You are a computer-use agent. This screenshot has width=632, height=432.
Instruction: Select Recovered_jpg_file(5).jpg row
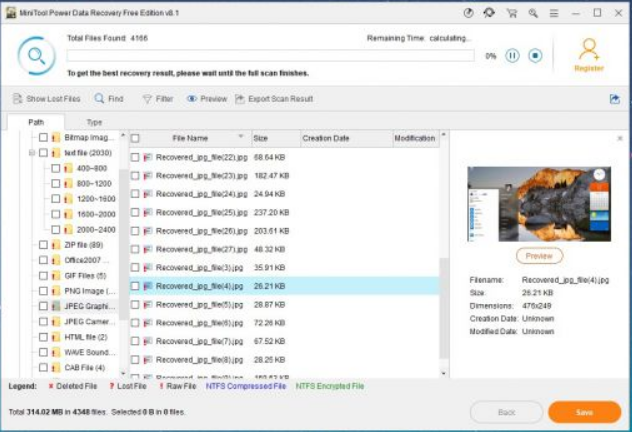(284, 305)
